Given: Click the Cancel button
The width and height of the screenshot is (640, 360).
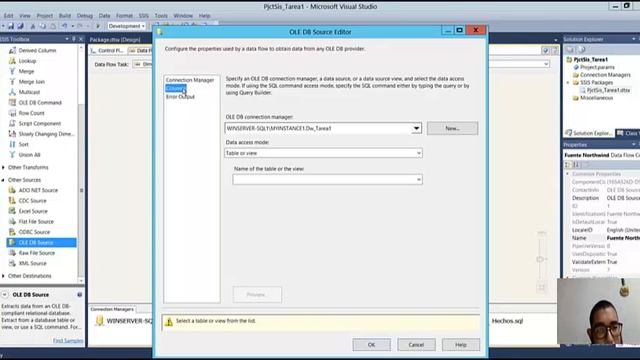Looking at the screenshot, I should [x=416, y=345].
